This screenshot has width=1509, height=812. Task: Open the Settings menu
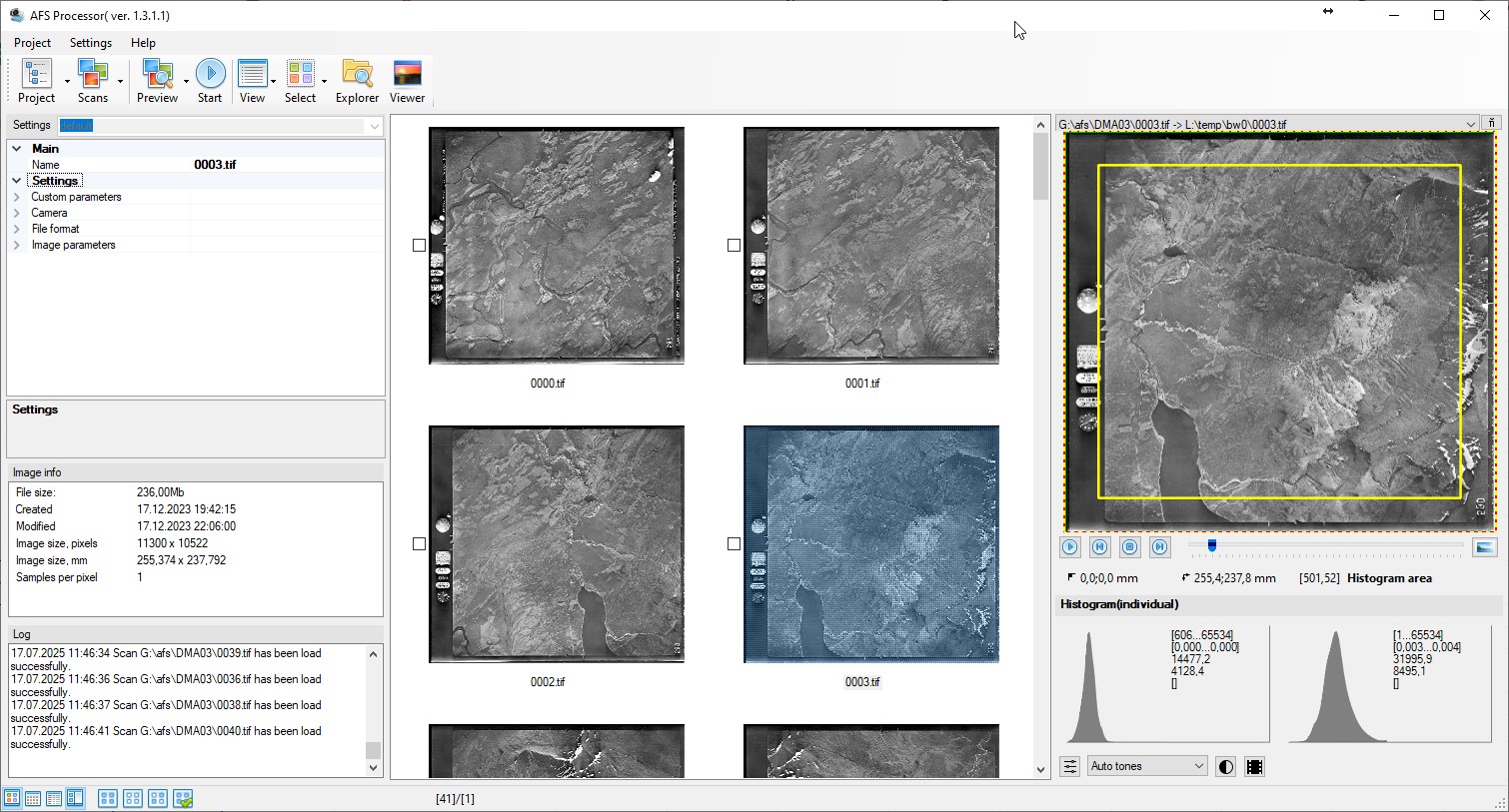pyautogui.click(x=91, y=43)
